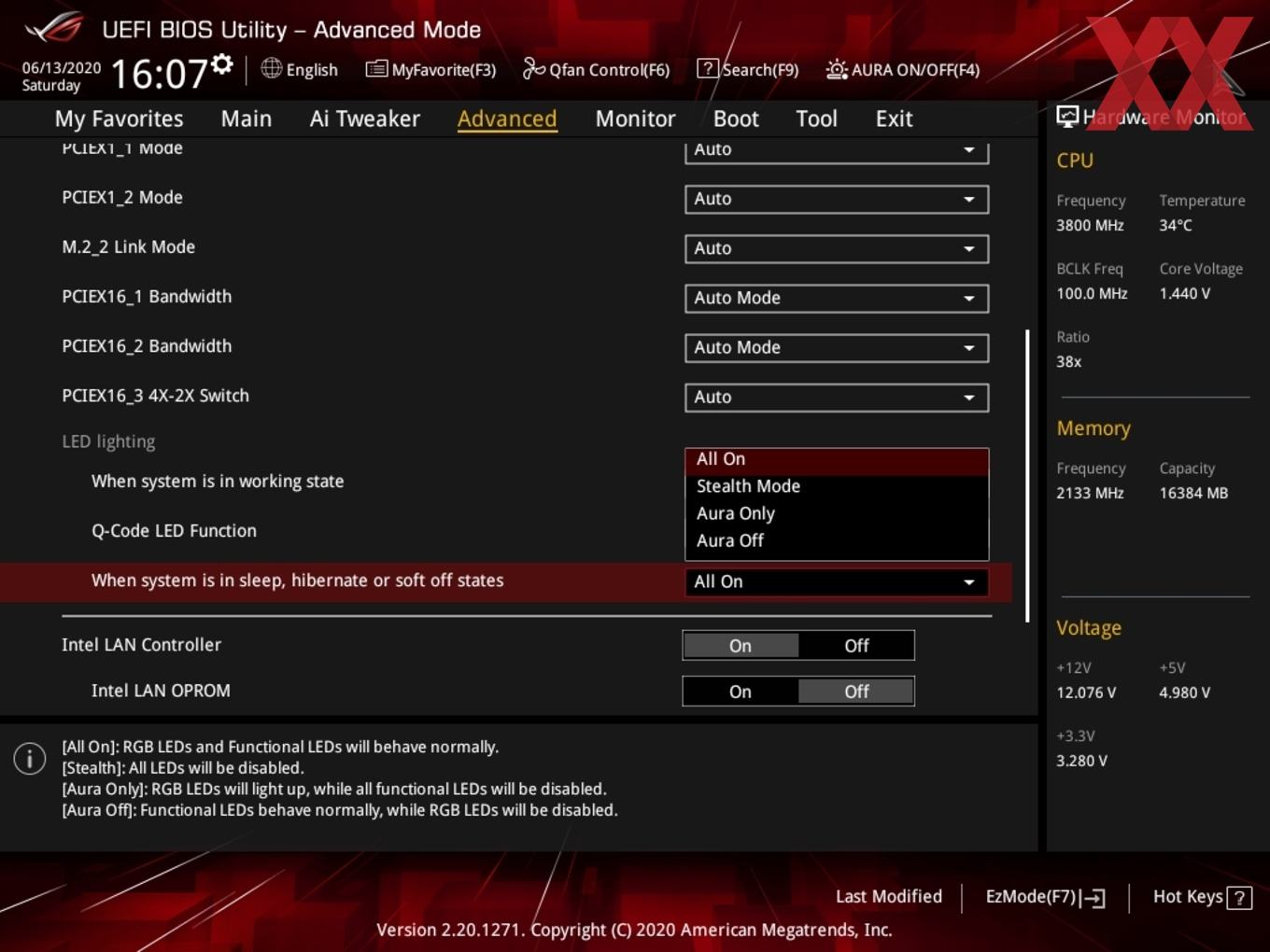Click the 16:07 clock display
This screenshot has height=952, width=1270.
pyautogui.click(x=159, y=73)
